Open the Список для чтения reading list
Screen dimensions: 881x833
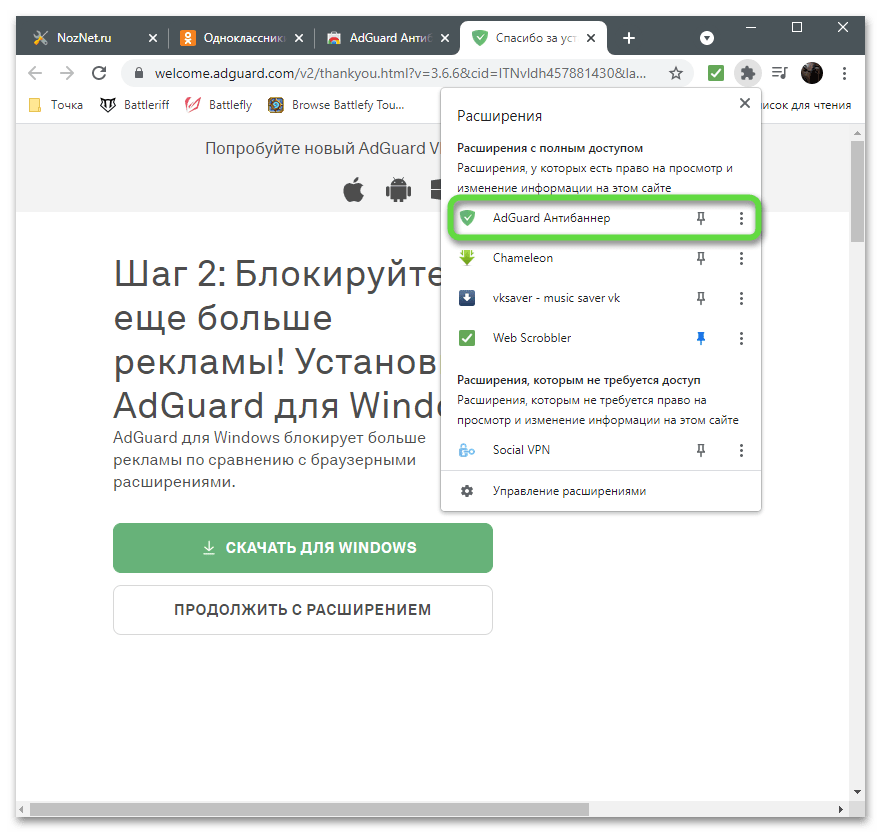point(807,105)
